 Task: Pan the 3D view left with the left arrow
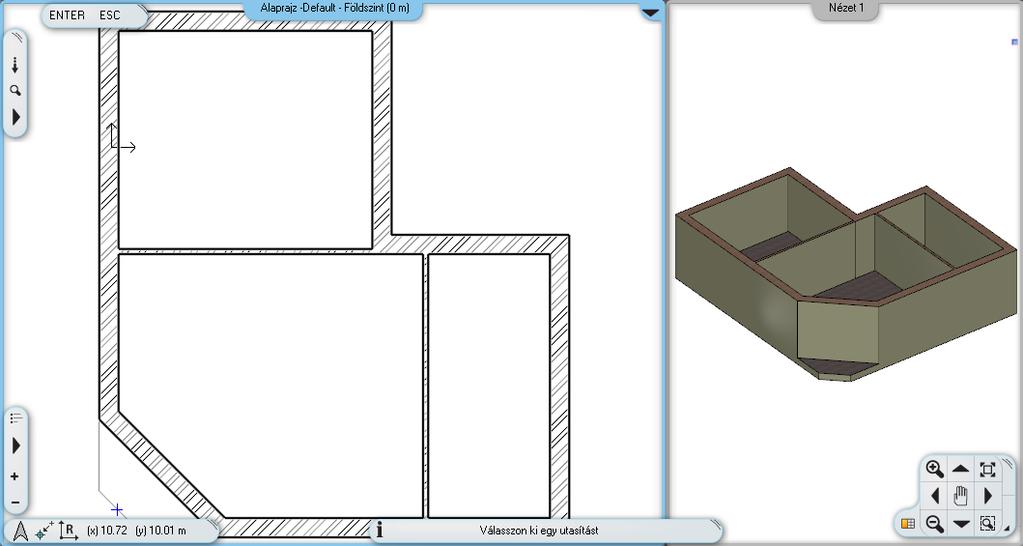(x=935, y=496)
